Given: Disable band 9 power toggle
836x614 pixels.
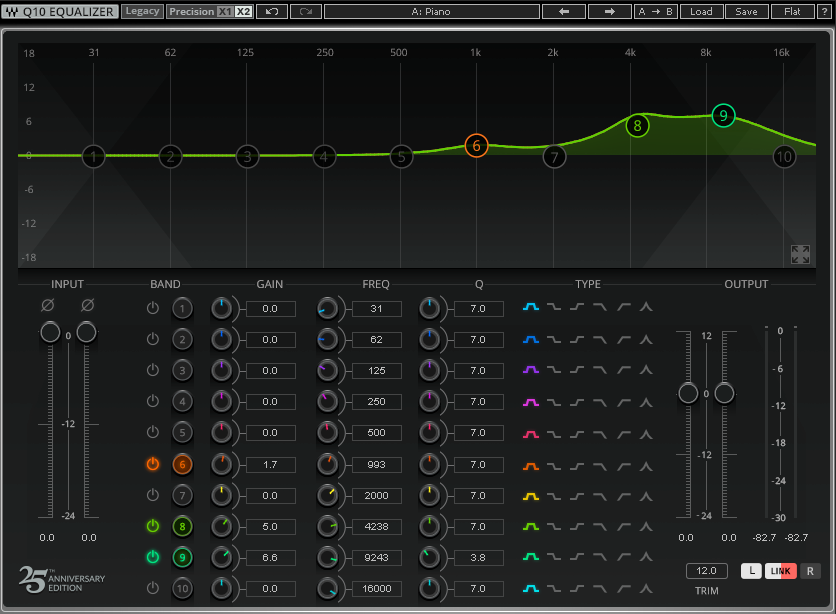Looking at the screenshot, I should (153, 557).
